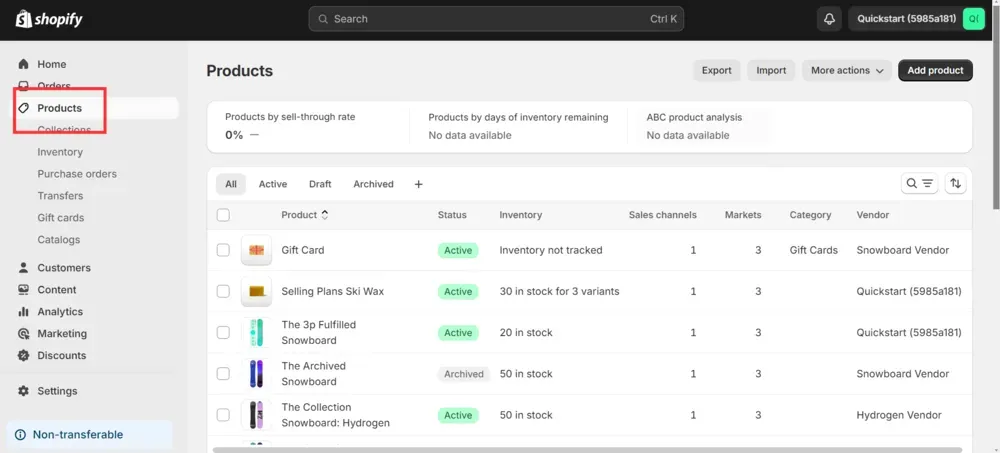Click the Vendor column header
Viewport: 1000px width, 453px height.
pos(873,215)
